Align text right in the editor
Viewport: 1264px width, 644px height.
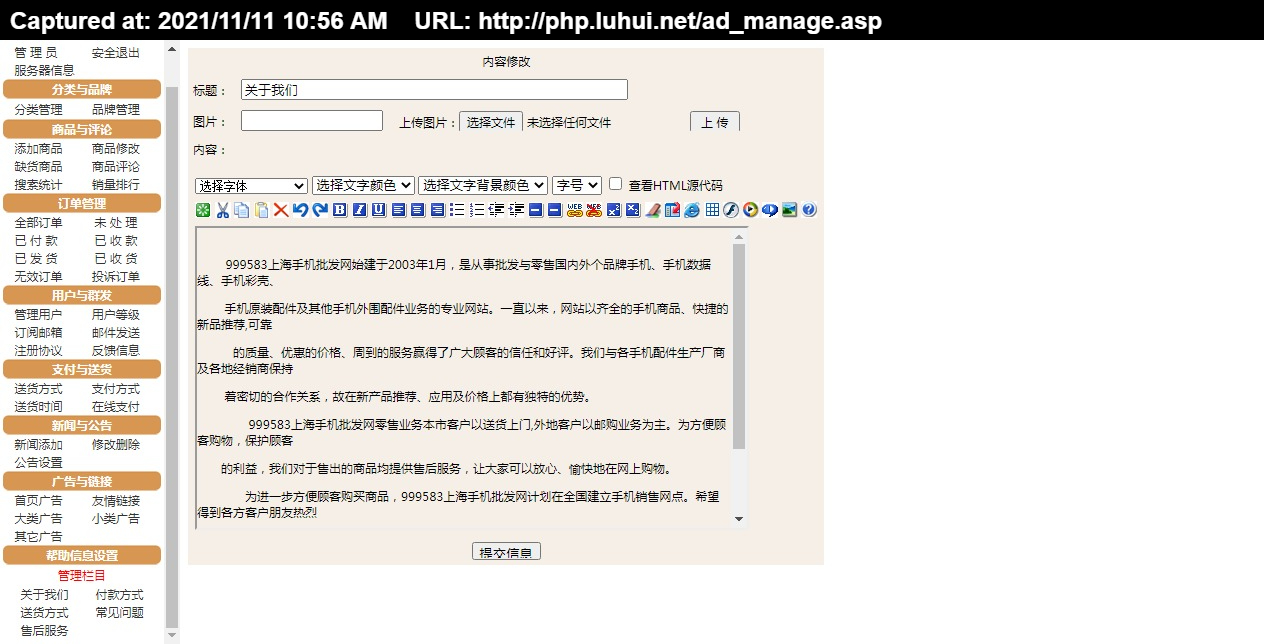(x=437, y=210)
